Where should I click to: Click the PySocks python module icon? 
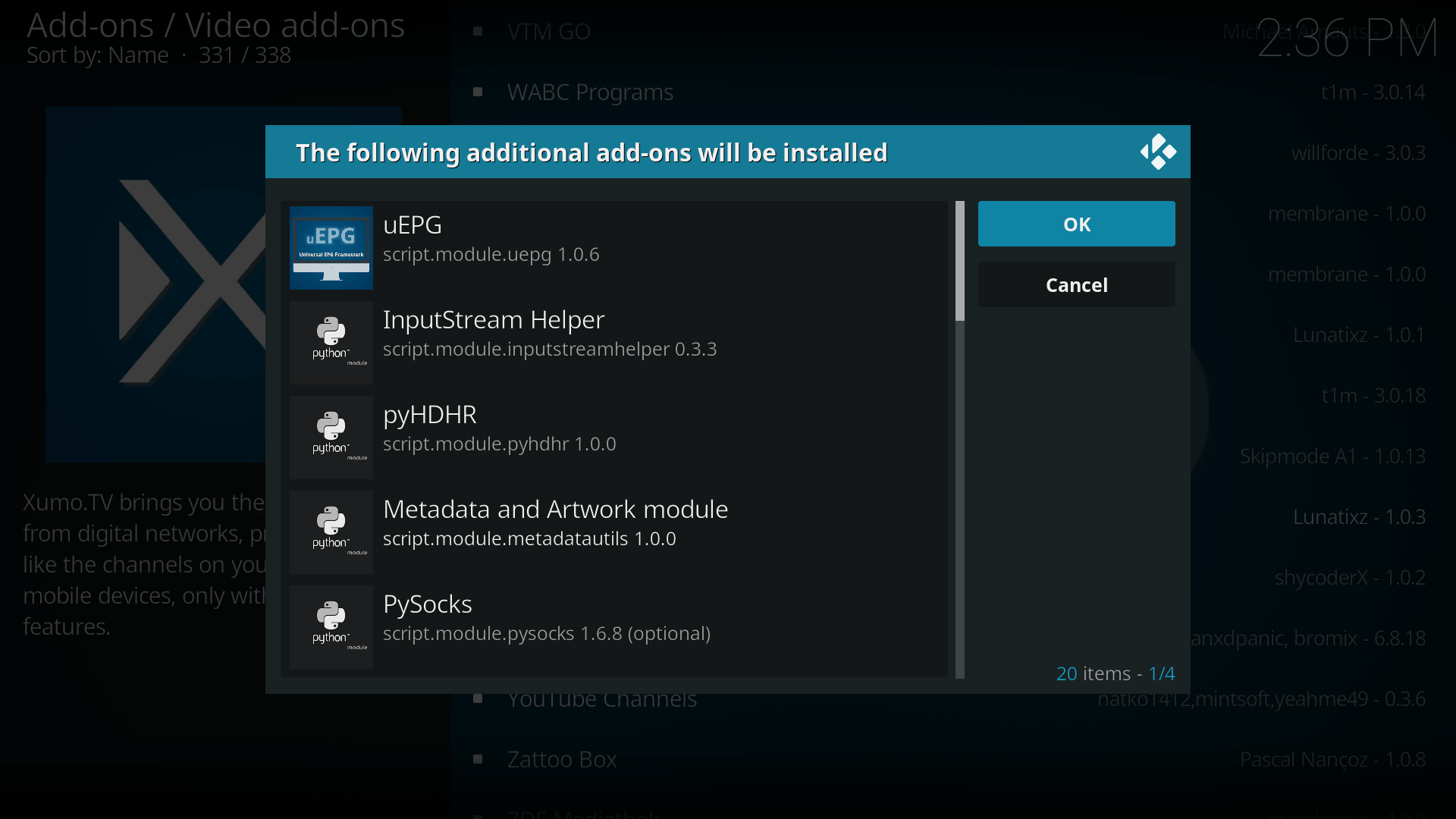coord(331,627)
